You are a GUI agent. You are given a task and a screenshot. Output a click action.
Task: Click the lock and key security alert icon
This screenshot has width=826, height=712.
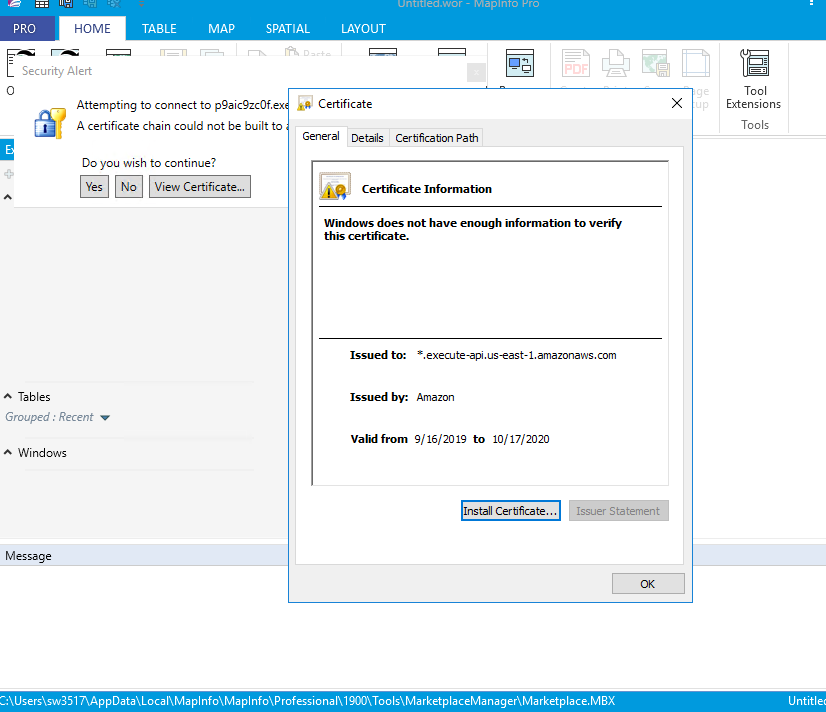49,120
